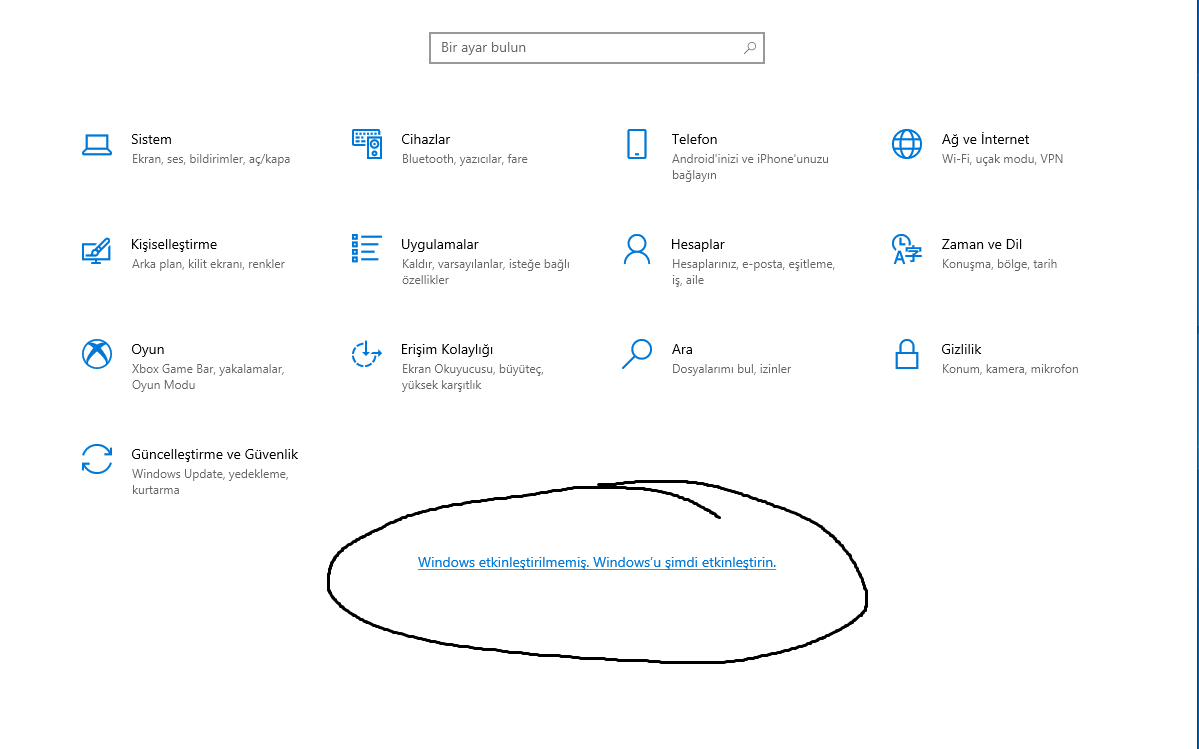1199x749 pixels.
Task: Click the search magnifier in the settings box
Action: (750, 48)
